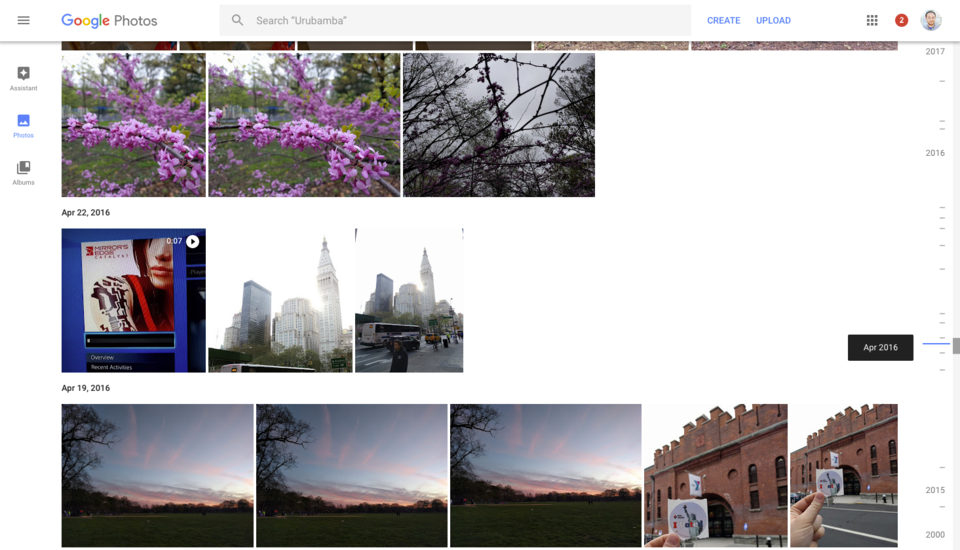The width and height of the screenshot is (960, 550).
Task: Open the account profile avatar
Action: pyautogui.click(x=931, y=20)
